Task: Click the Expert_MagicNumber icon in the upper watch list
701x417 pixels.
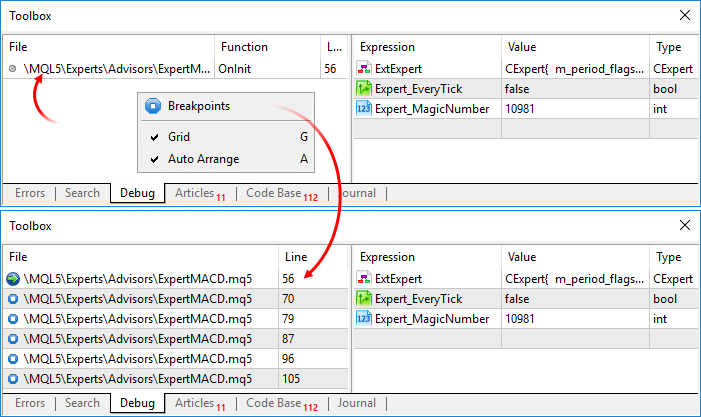Action: 364,109
